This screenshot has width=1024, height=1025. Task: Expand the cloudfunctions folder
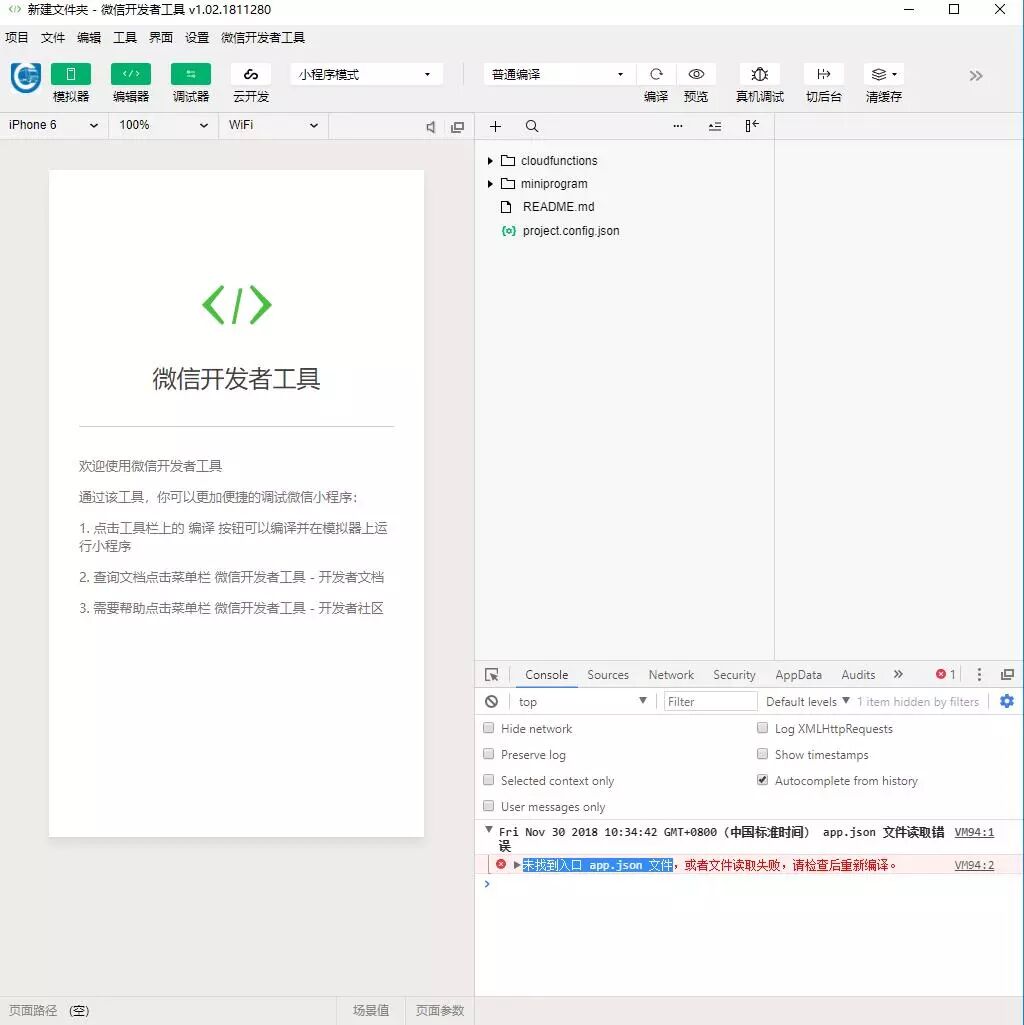pyautogui.click(x=490, y=161)
